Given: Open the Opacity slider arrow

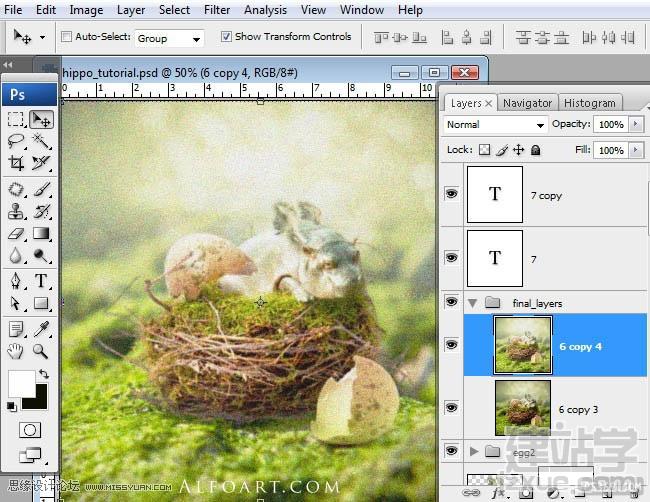Looking at the screenshot, I should coord(635,124).
